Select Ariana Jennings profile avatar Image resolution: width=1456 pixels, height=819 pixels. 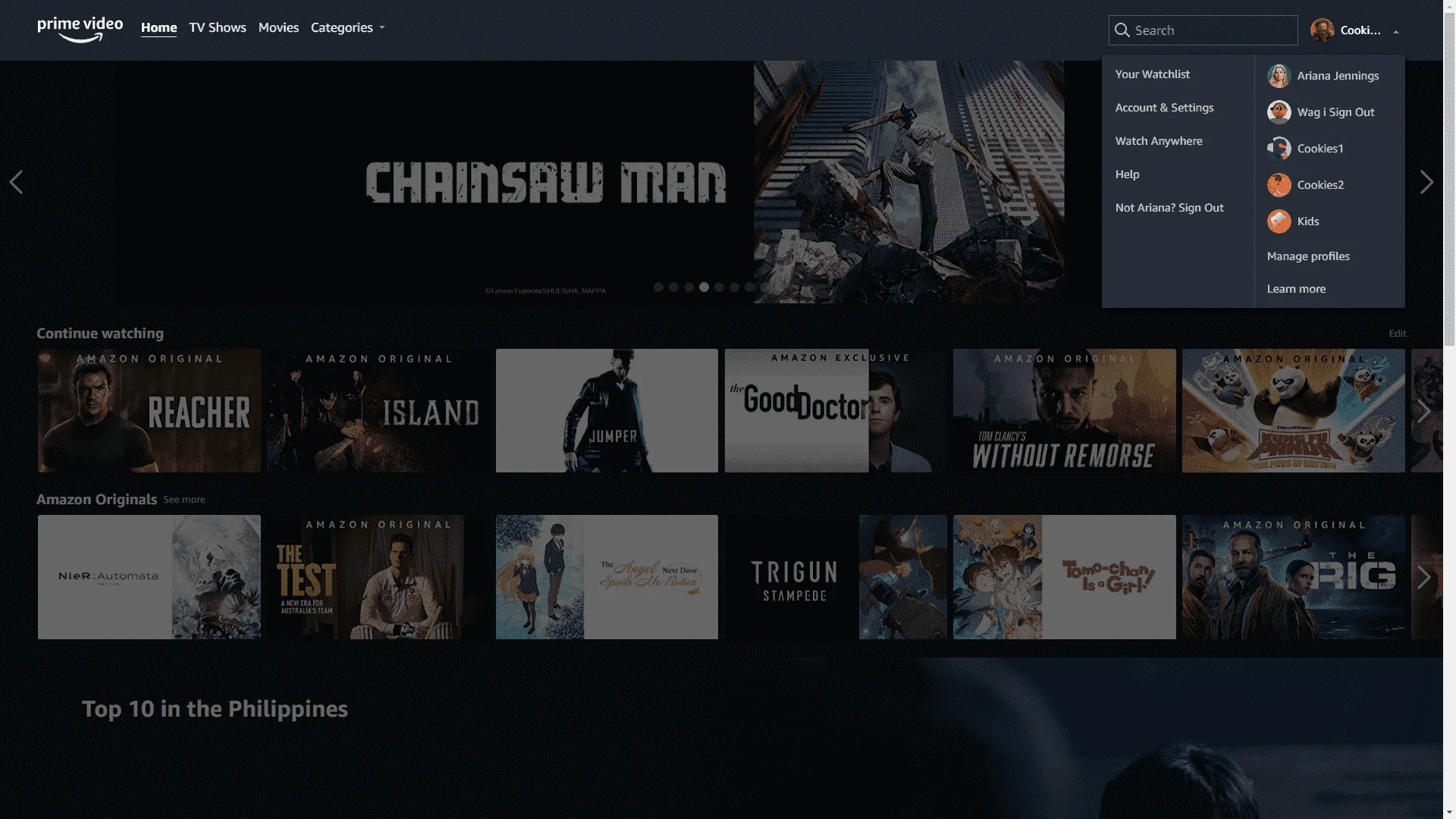pyautogui.click(x=1279, y=76)
